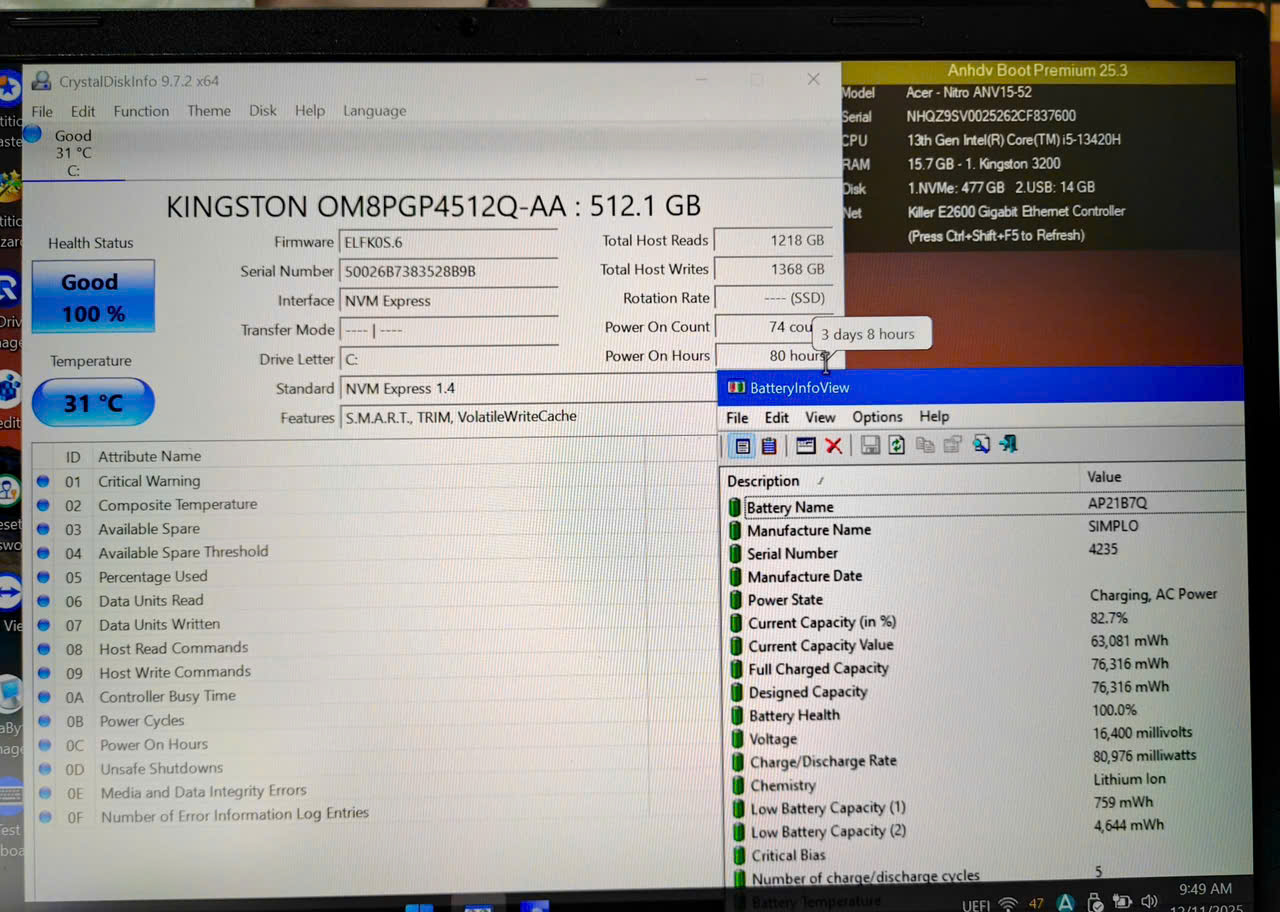The width and height of the screenshot is (1280, 912).
Task: Click the Good 100 % health status button
Action: click(93, 297)
